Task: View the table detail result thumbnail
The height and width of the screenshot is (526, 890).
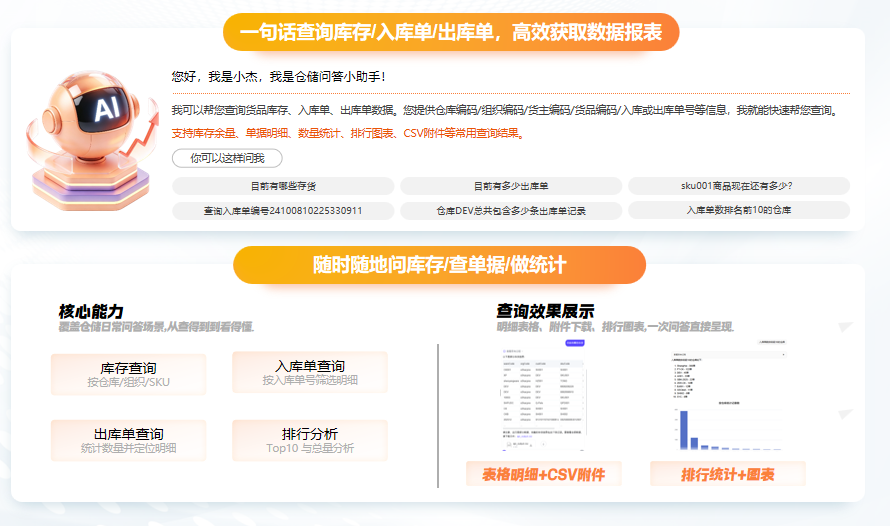Action: click(x=543, y=397)
